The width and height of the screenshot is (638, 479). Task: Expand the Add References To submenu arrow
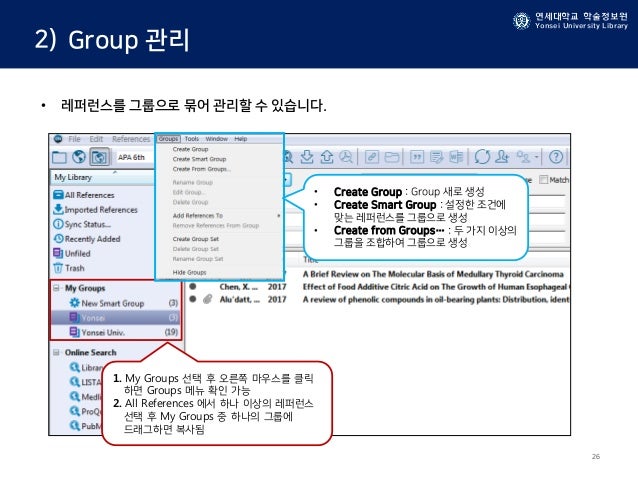pos(279,216)
